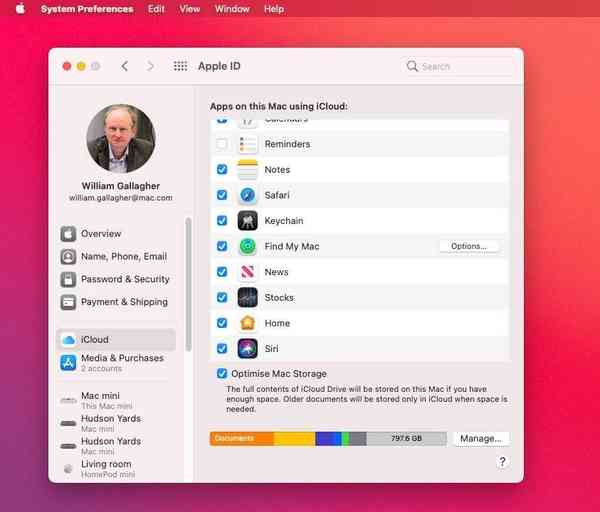Select Password & Security in sidebar
This screenshot has height=512, width=600.
[x=125, y=279]
